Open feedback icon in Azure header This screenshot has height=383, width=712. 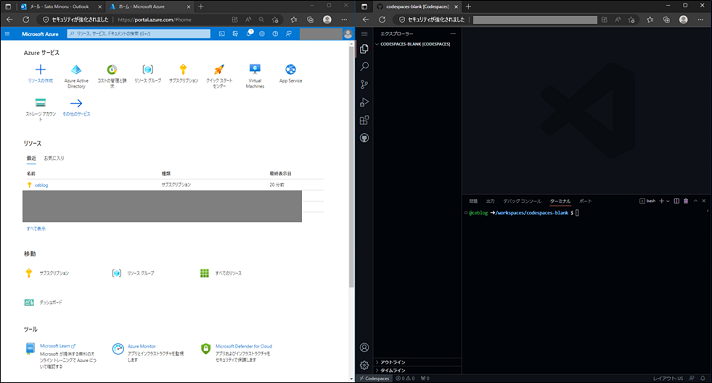click(x=289, y=34)
